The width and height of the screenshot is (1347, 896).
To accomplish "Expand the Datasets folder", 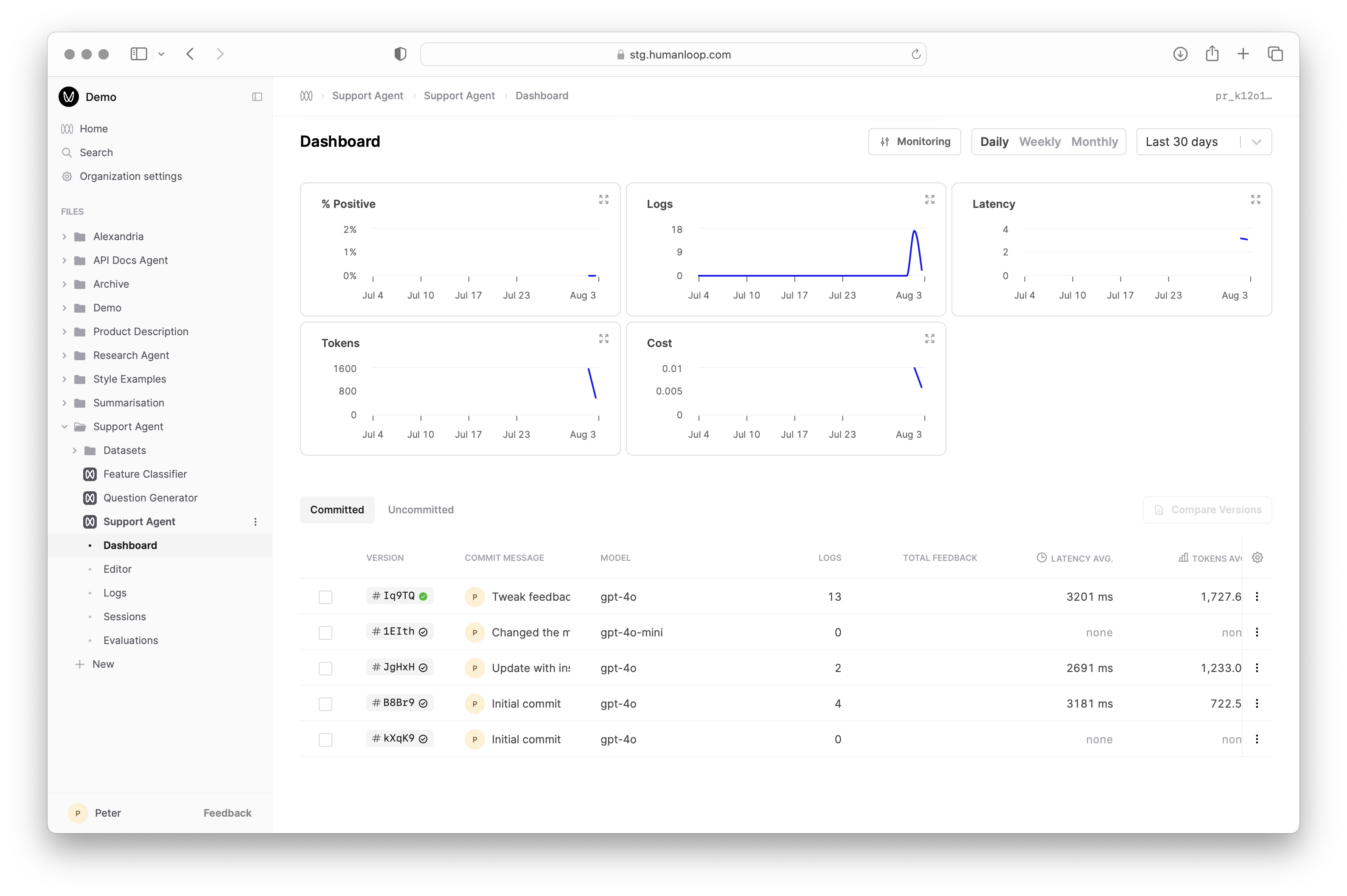I will coord(74,450).
